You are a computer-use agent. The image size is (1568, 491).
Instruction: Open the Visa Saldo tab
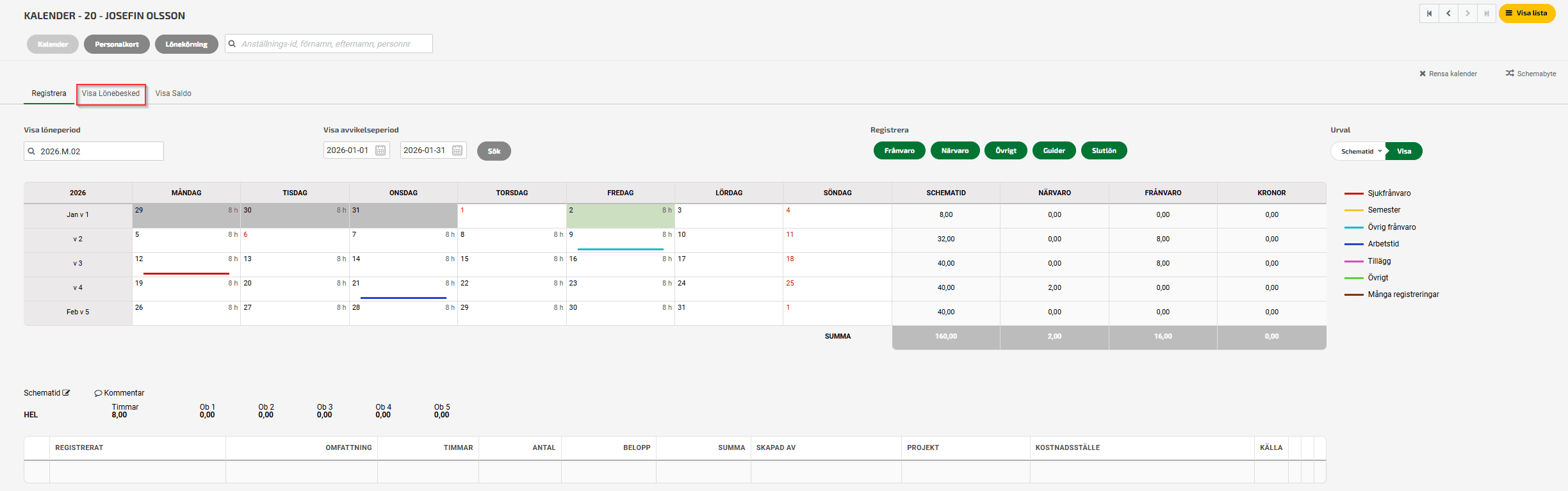pos(173,93)
